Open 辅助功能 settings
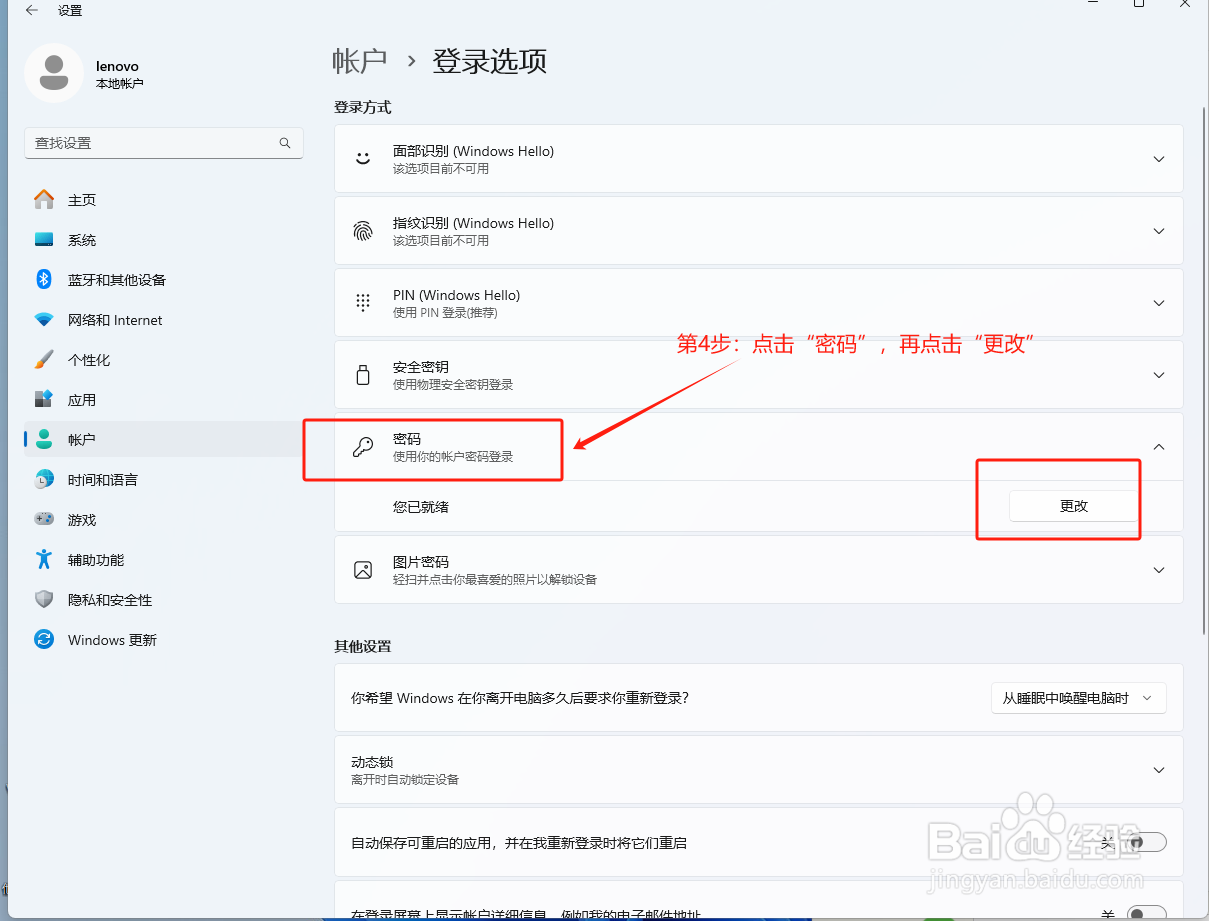The width and height of the screenshot is (1209, 921). click(98, 559)
